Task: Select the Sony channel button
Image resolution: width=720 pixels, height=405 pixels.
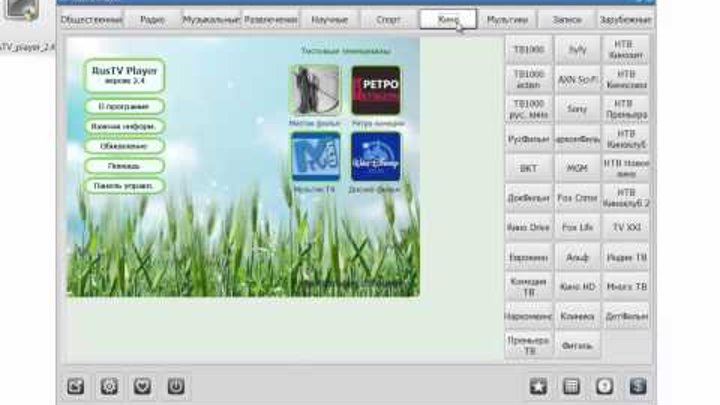Action: pyautogui.click(x=577, y=109)
